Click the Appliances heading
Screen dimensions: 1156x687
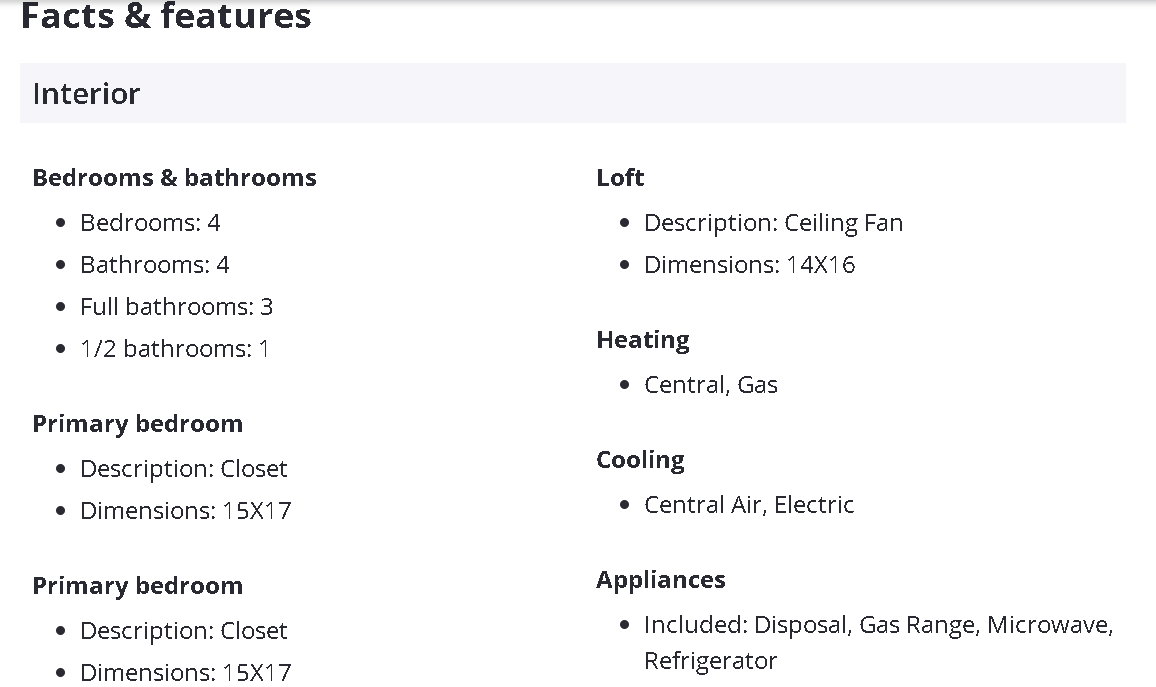tap(661, 580)
